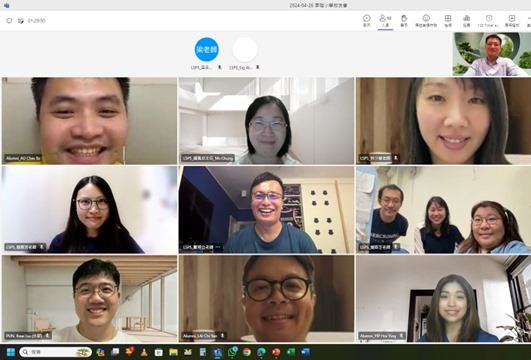
Task: Open the People participants tab
Action: click(x=385, y=21)
